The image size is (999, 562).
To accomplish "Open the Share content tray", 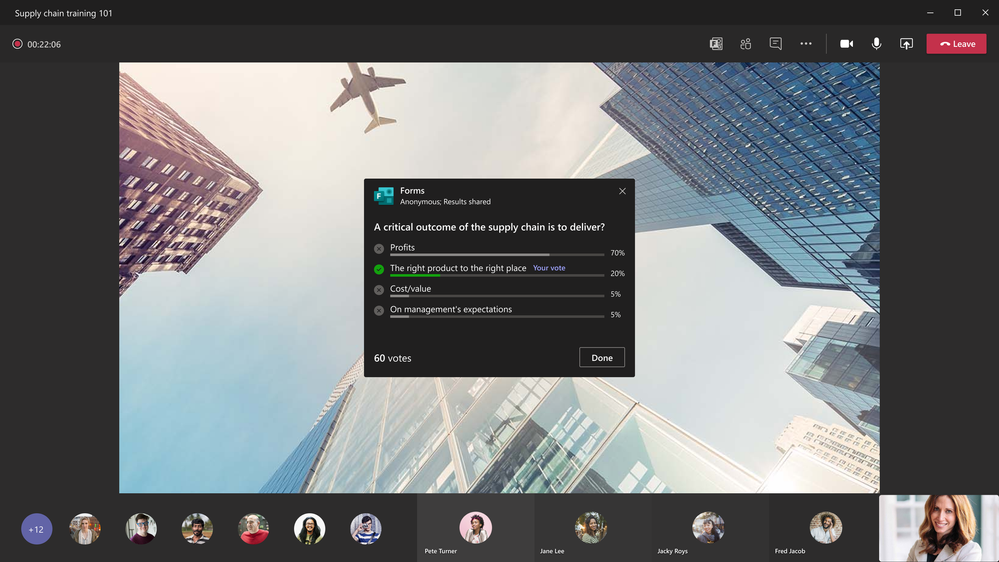I will point(906,44).
